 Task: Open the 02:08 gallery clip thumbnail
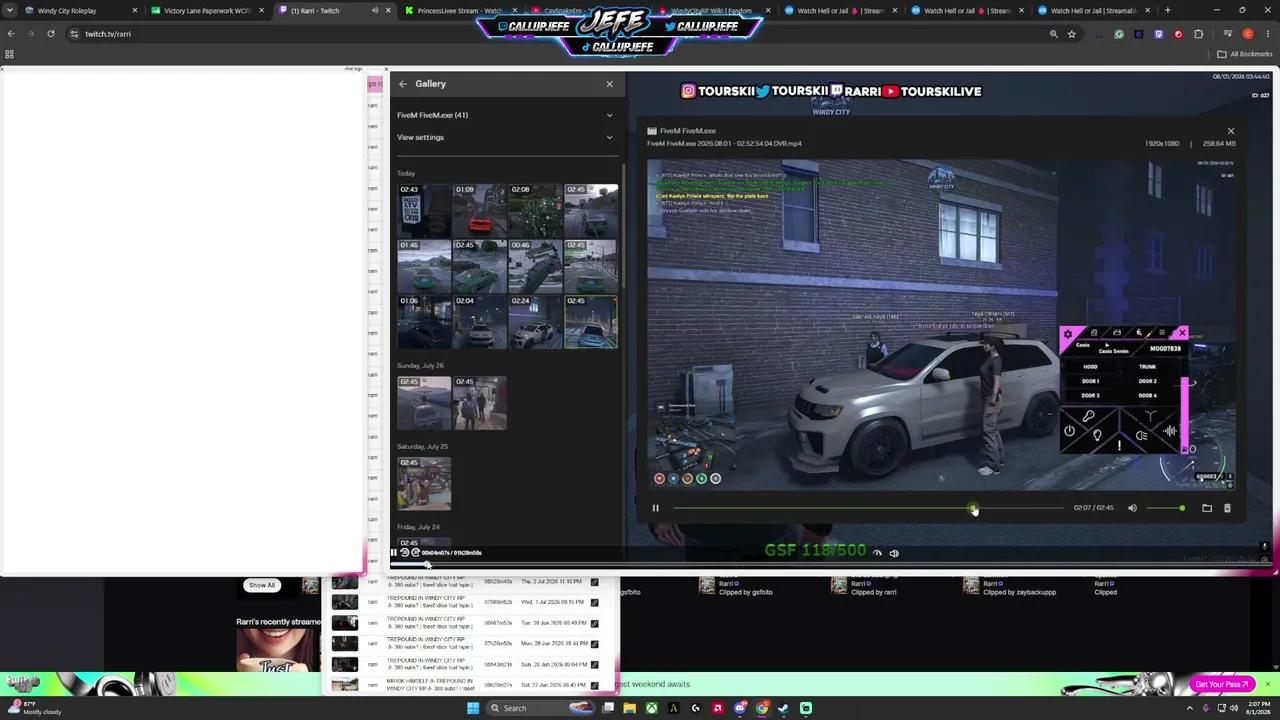pyautogui.click(x=535, y=210)
